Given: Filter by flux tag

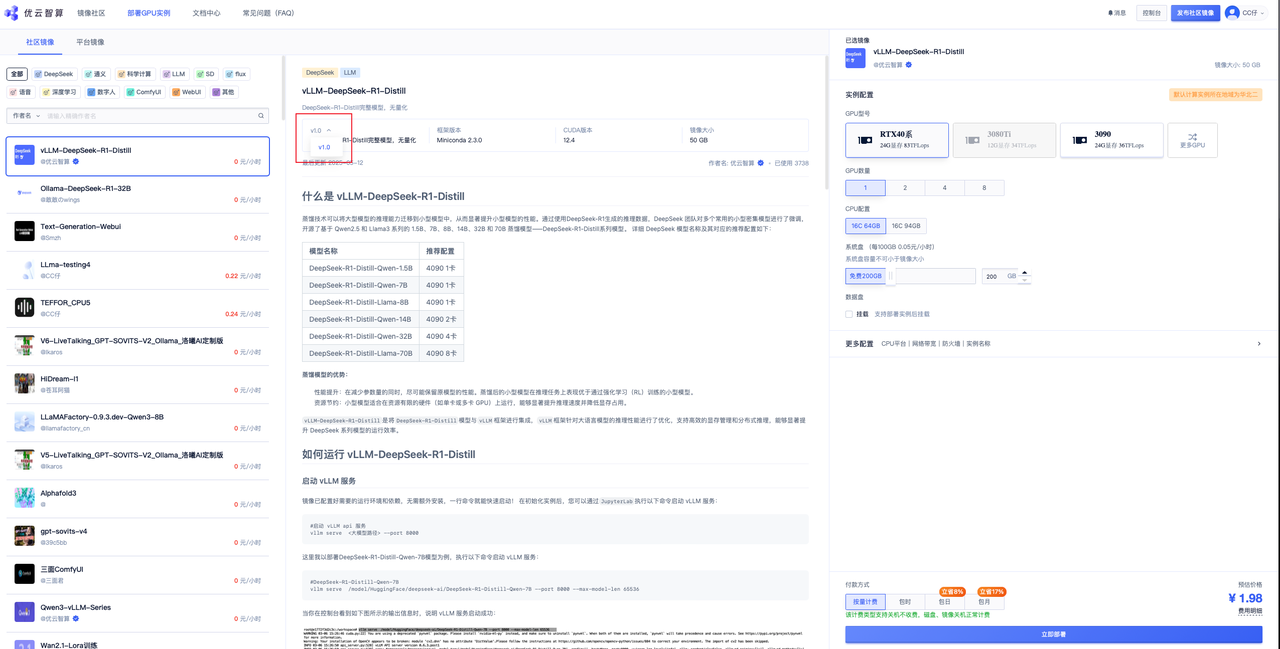Looking at the screenshot, I should tap(236, 74).
